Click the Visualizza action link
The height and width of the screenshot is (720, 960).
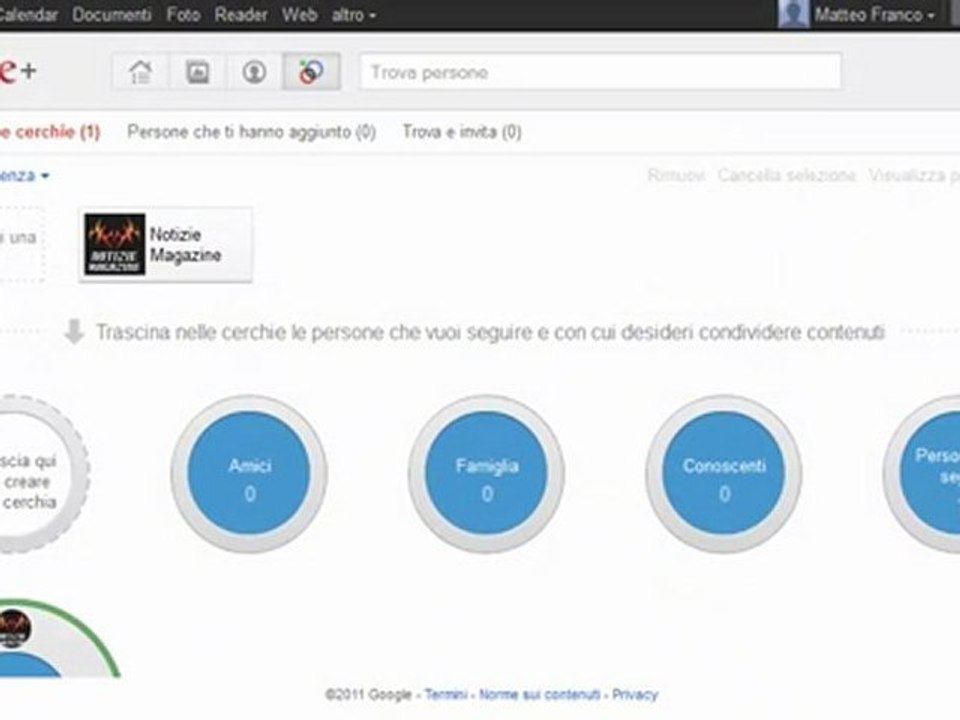click(x=913, y=176)
